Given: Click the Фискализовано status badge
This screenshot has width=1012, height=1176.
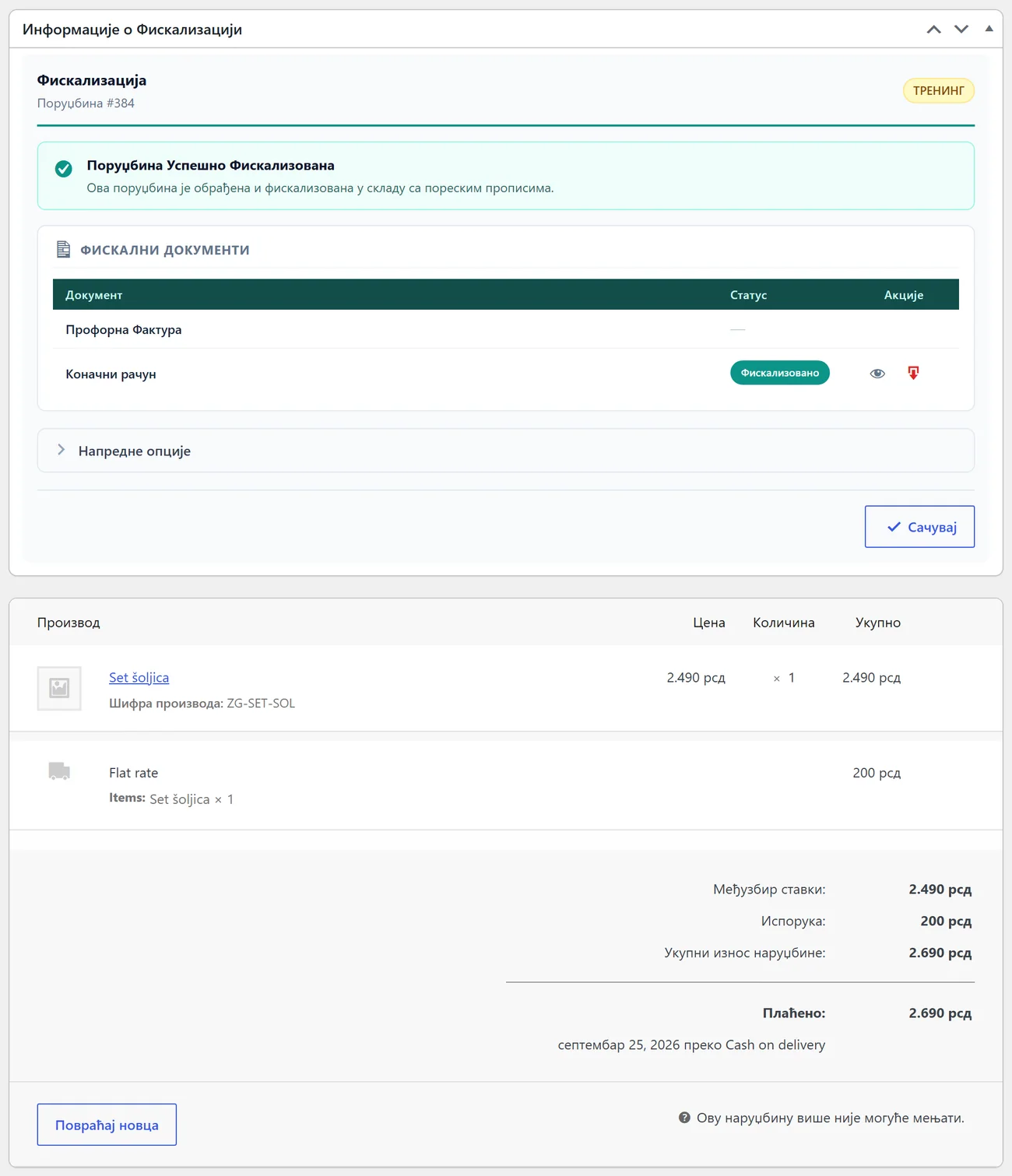Looking at the screenshot, I should pos(780,373).
